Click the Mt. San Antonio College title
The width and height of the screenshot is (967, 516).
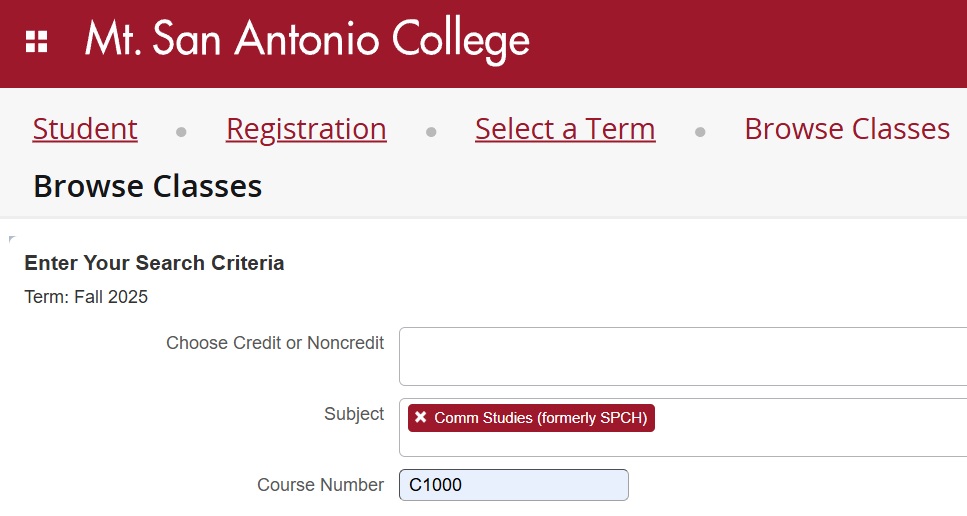click(x=307, y=41)
